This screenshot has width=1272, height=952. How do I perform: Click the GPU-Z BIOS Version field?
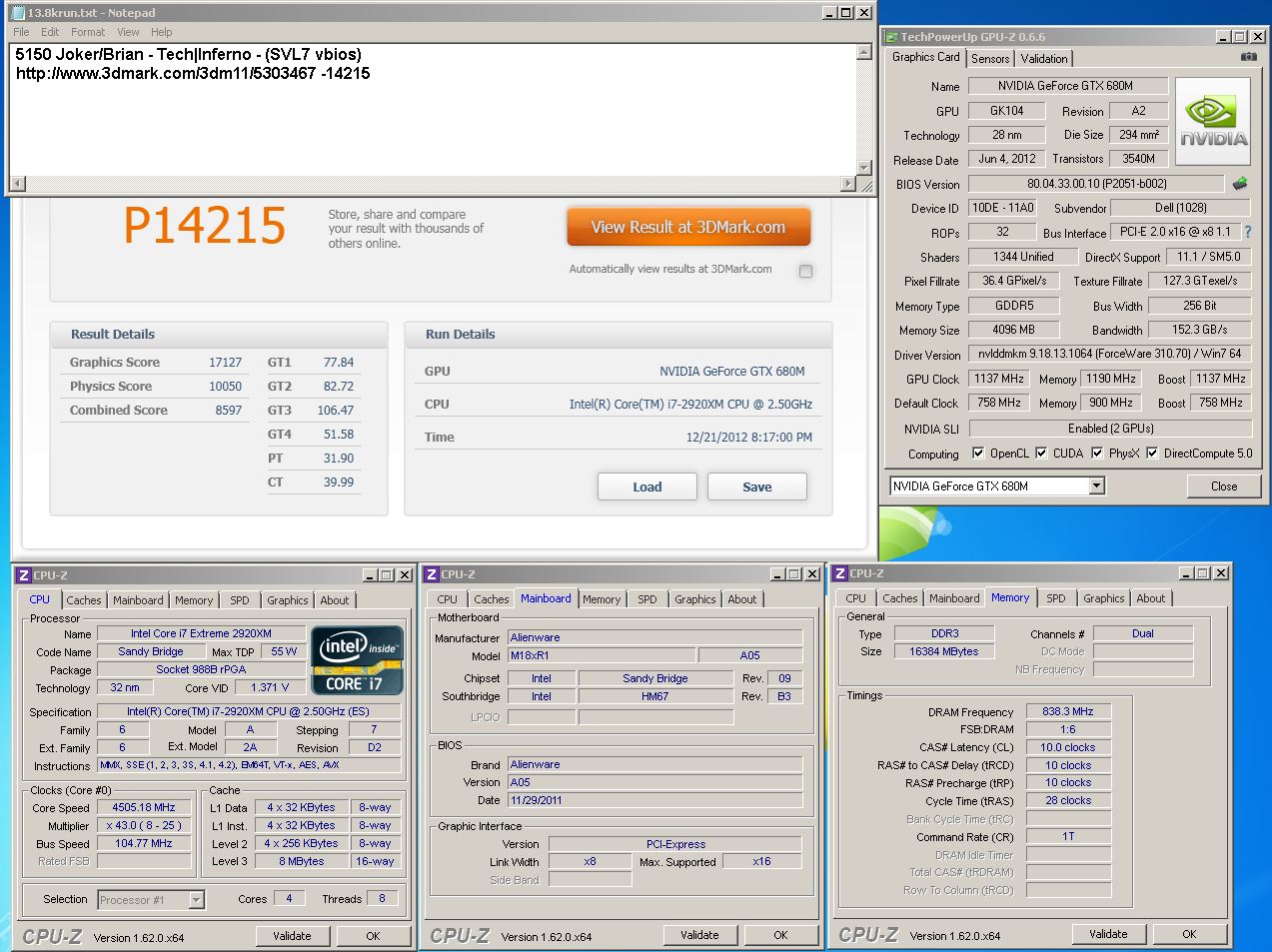(1096, 184)
